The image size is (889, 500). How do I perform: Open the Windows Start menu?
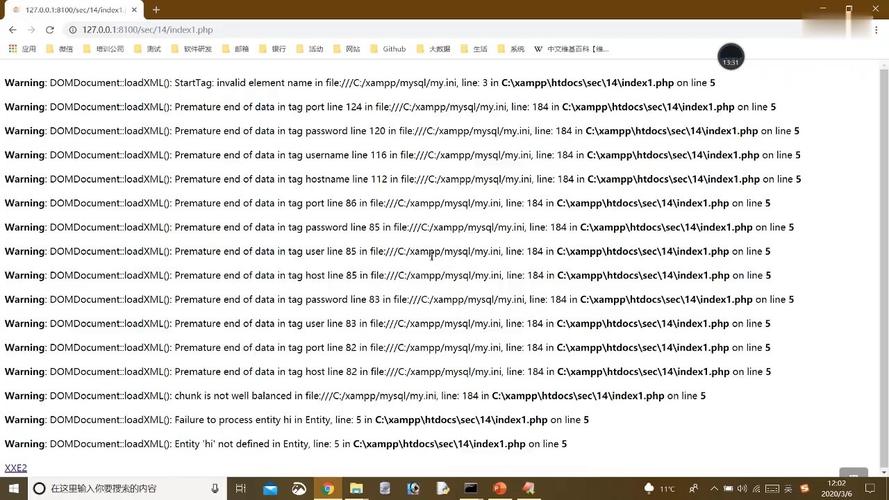tap(12, 488)
